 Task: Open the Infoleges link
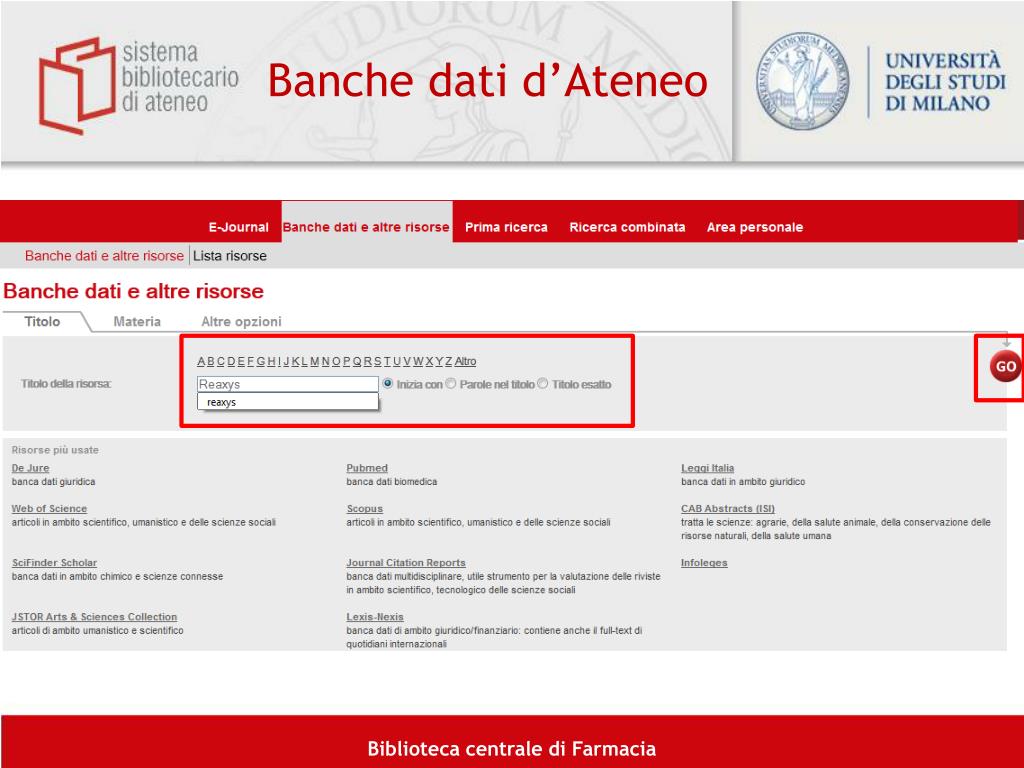(x=704, y=563)
